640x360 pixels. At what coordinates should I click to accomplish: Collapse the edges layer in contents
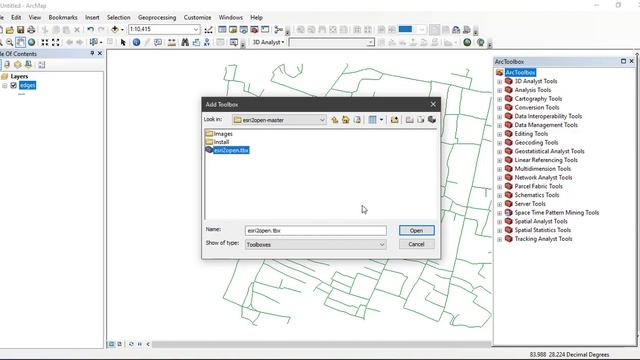[5, 85]
